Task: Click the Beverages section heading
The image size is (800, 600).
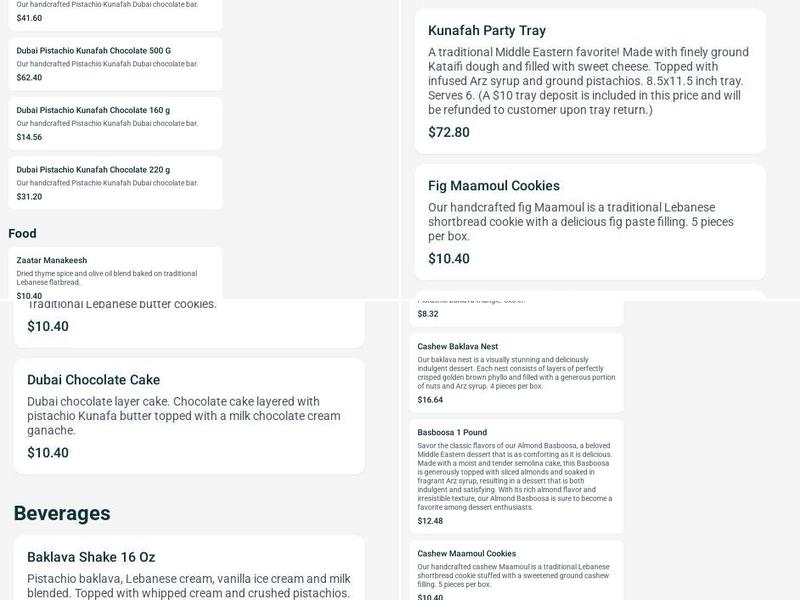Action: [x=60, y=513]
